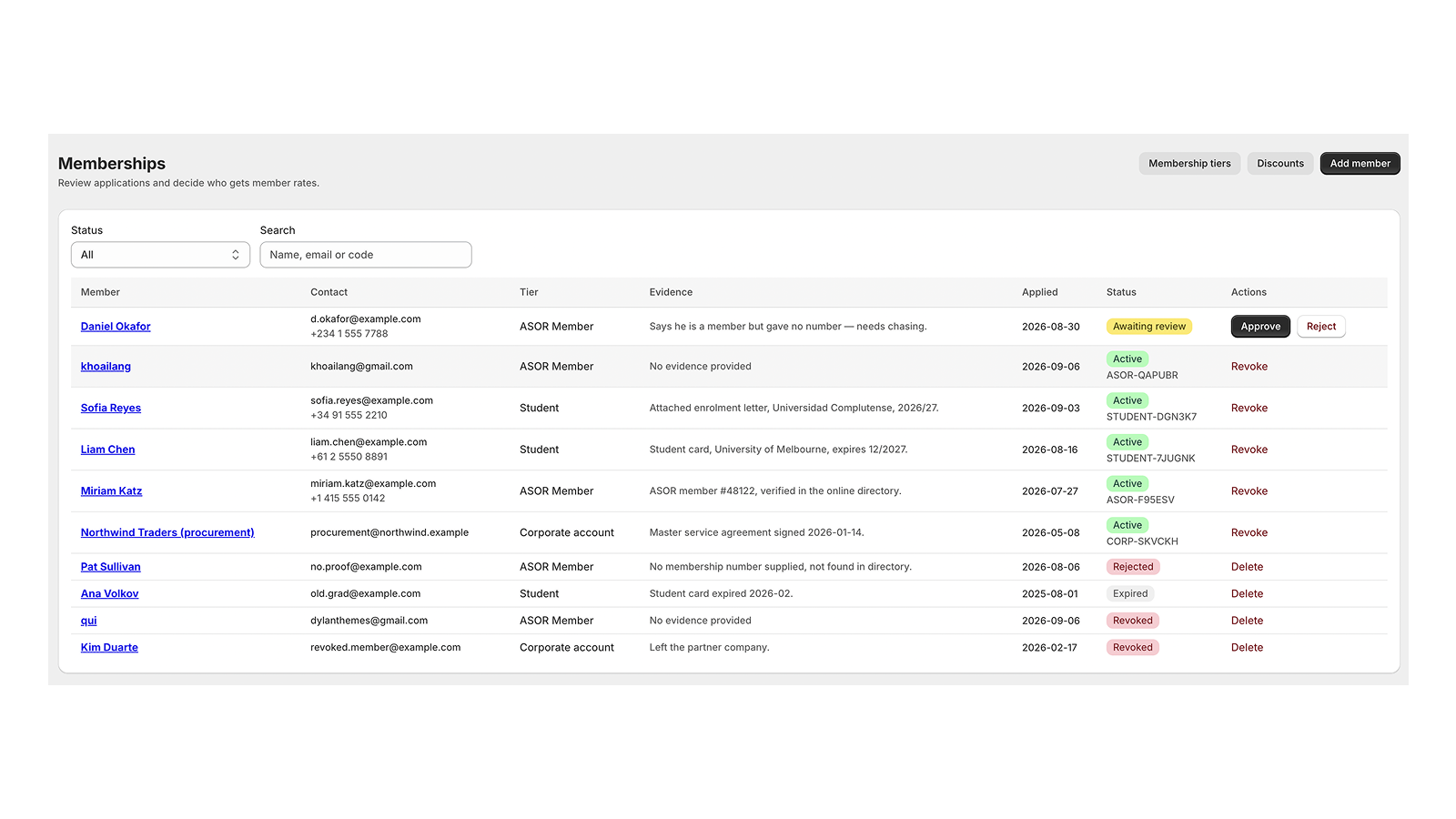Click the Add member button
The height and width of the screenshot is (819, 1456).
[1360, 164]
